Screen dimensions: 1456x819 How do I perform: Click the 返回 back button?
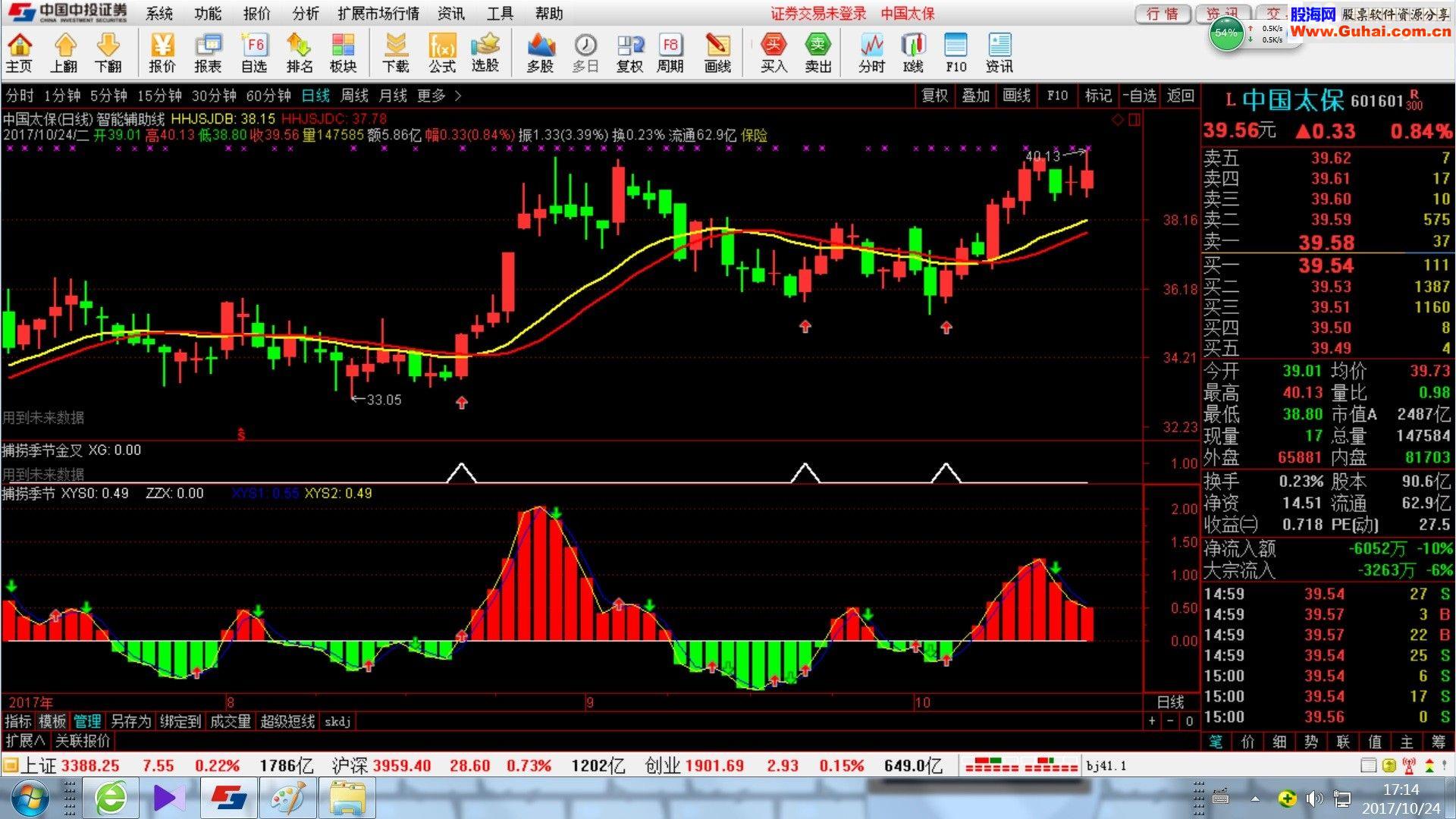[x=1181, y=96]
